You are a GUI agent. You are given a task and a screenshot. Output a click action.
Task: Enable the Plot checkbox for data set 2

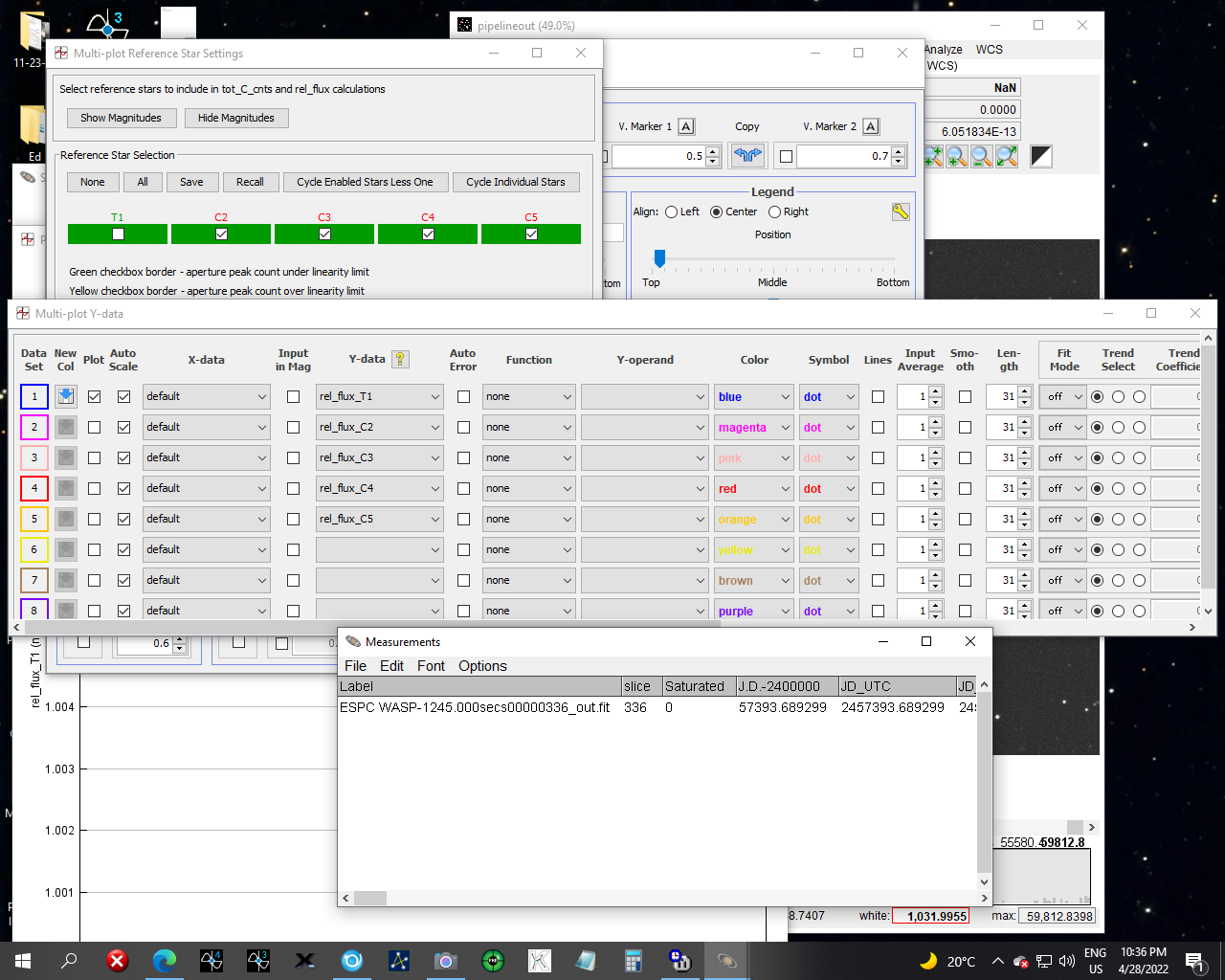94,427
